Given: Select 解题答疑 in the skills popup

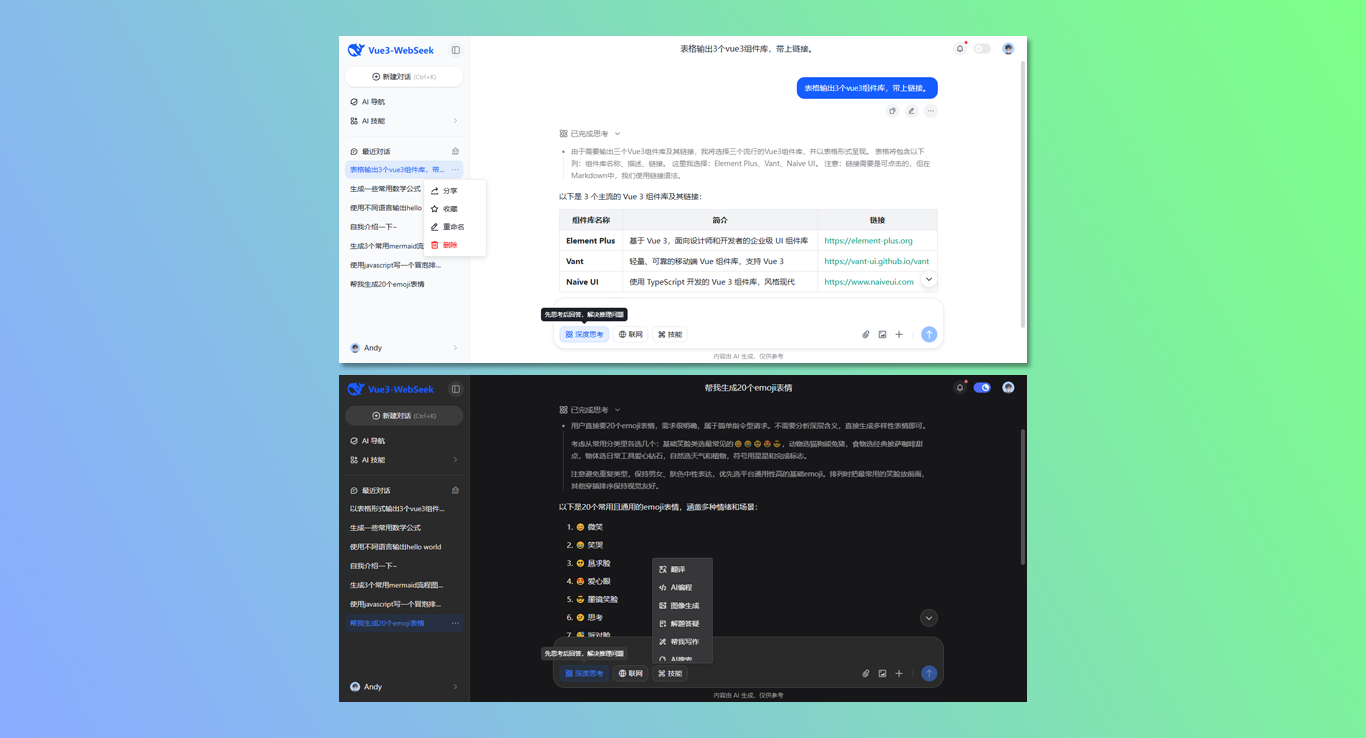Looking at the screenshot, I should (x=682, y=623).
